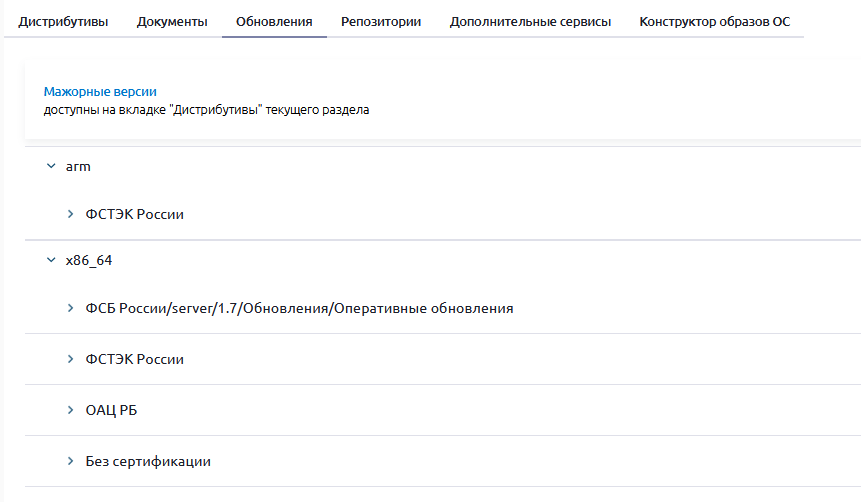The width and height of the screenshot is (861, 502).
Task: Expand the chevron next to Без сертификации
Action: (71, 461)
